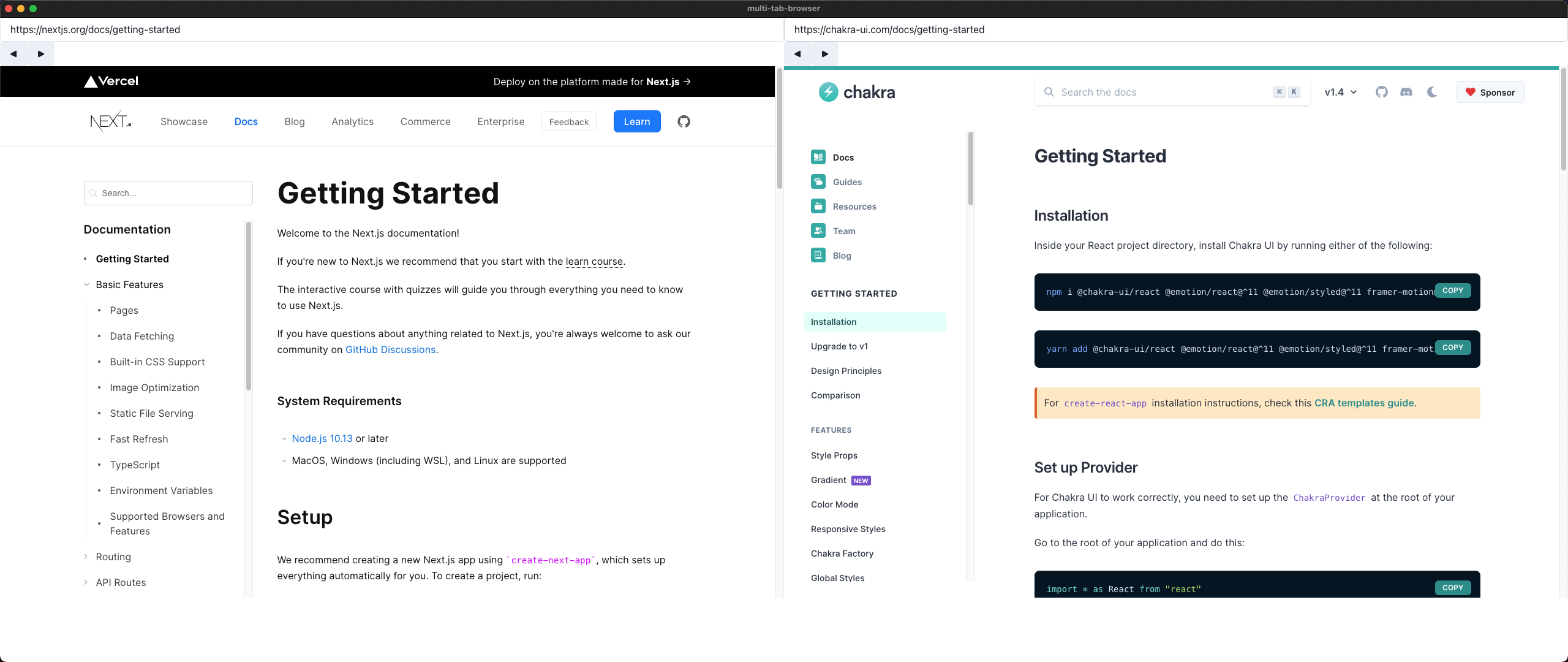This screenshot has width=1568, height=662.
Task: Open the v1.4 version dropdown
Action: [1341, 92]
